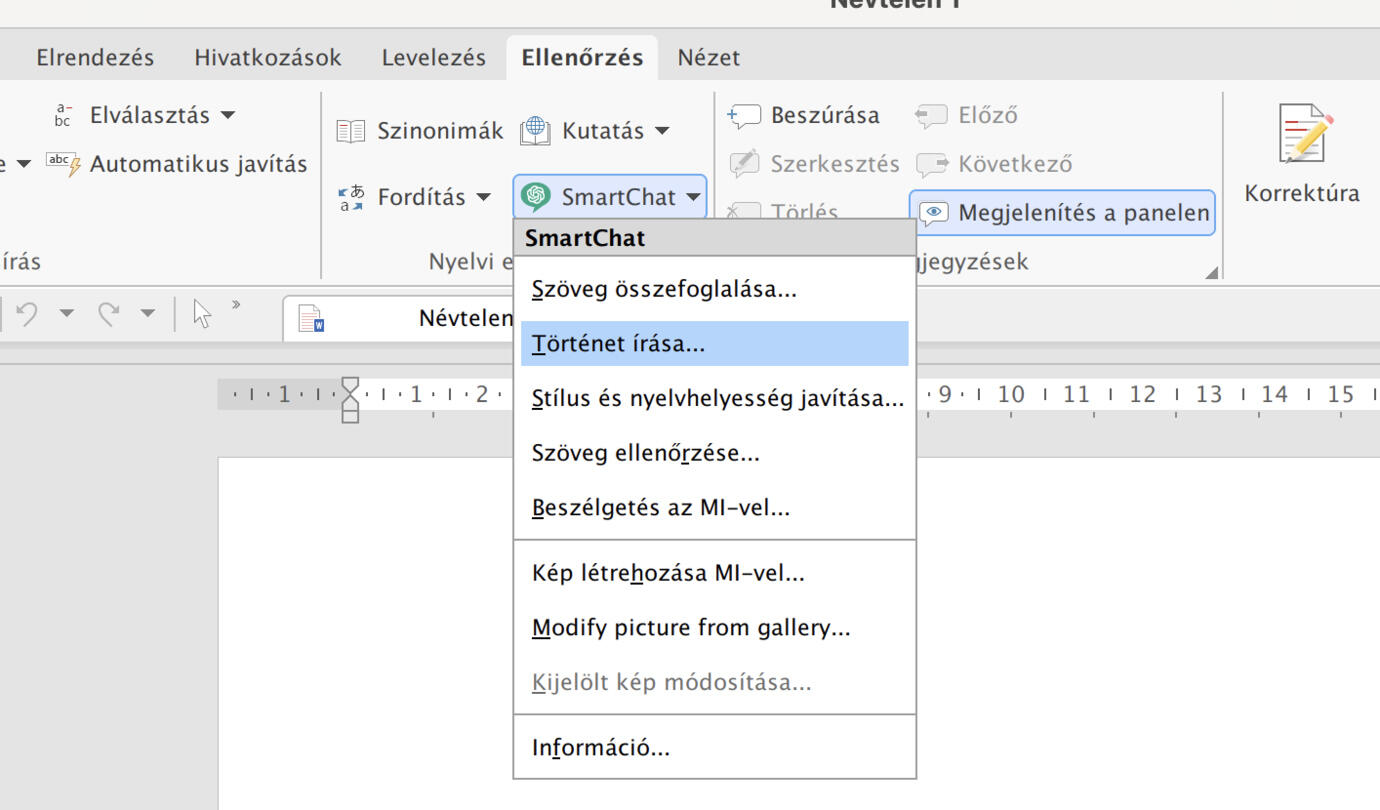Toggle Megjelenítés a panelen
The image size is (1380, 810).
pos(1062,213)
